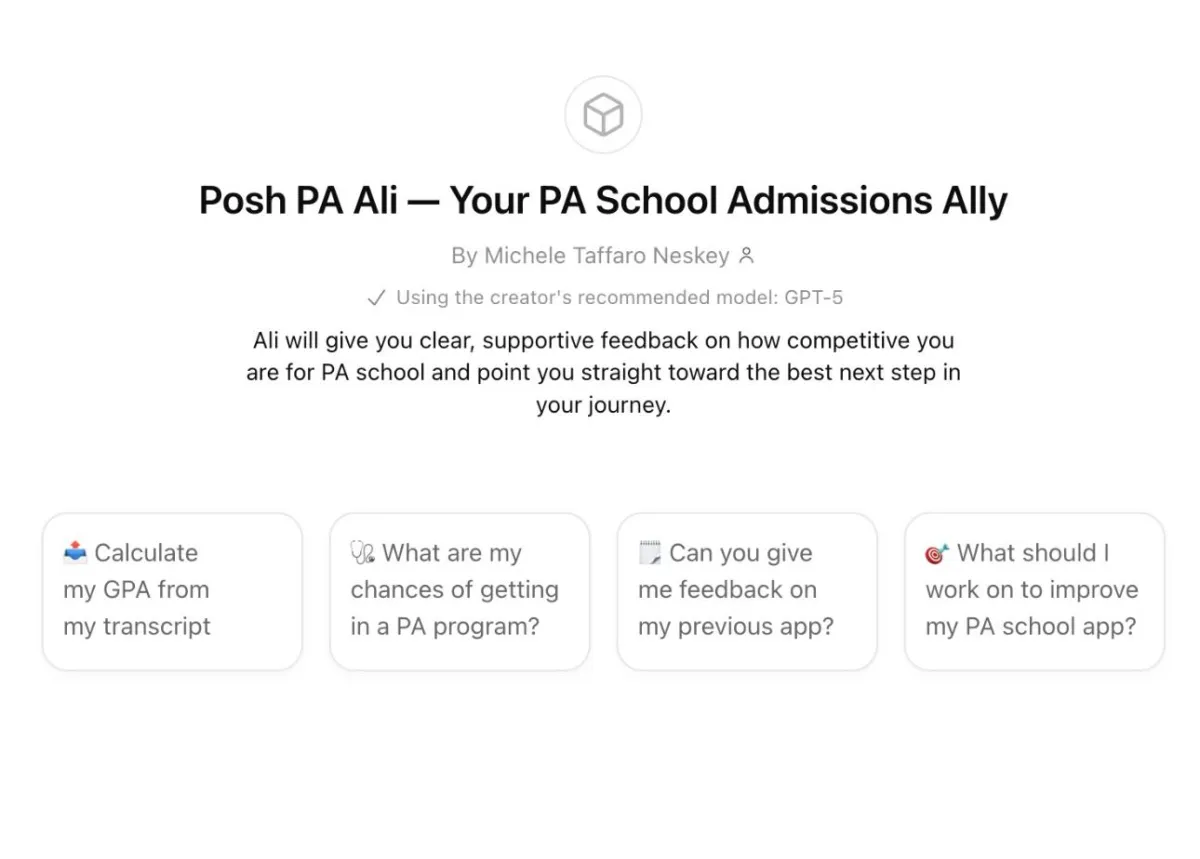The height and width of the screenshot is (859, 1200).
Task: Click the stethoscope emoji on chances card
Action: click(362, 552)
